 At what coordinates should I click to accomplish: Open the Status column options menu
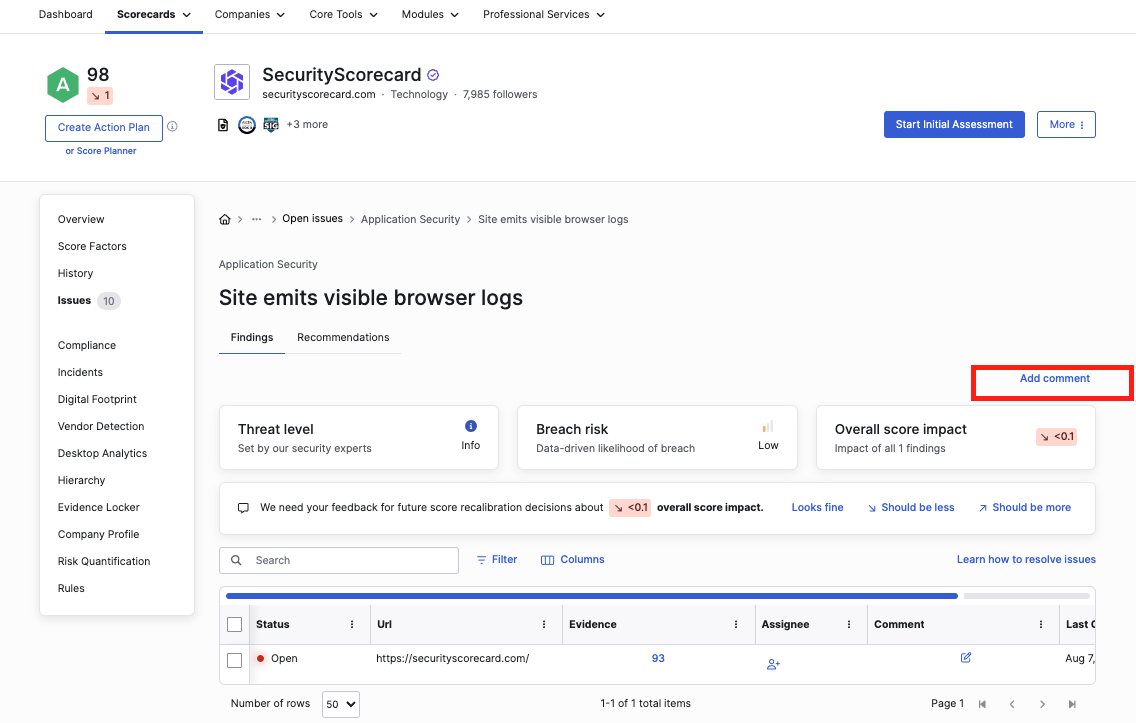click(352, 624)
